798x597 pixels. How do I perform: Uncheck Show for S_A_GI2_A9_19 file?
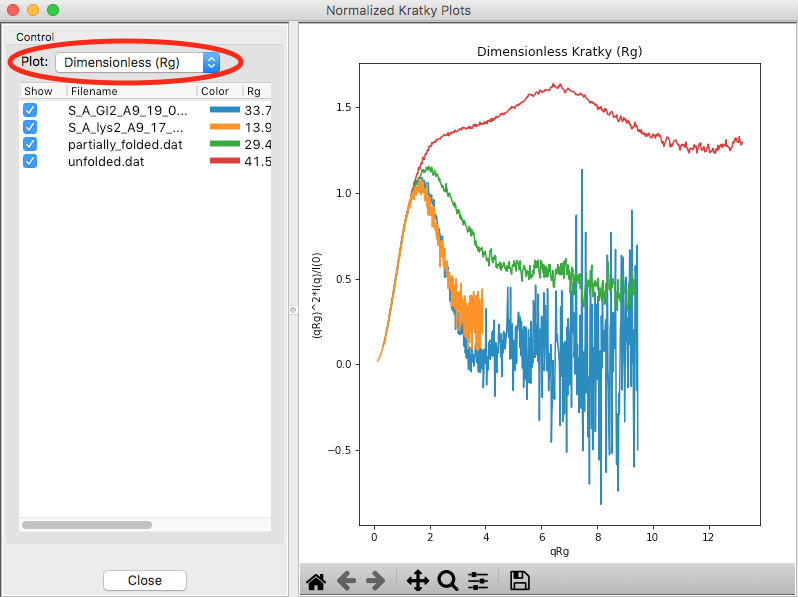coord(30,110)
